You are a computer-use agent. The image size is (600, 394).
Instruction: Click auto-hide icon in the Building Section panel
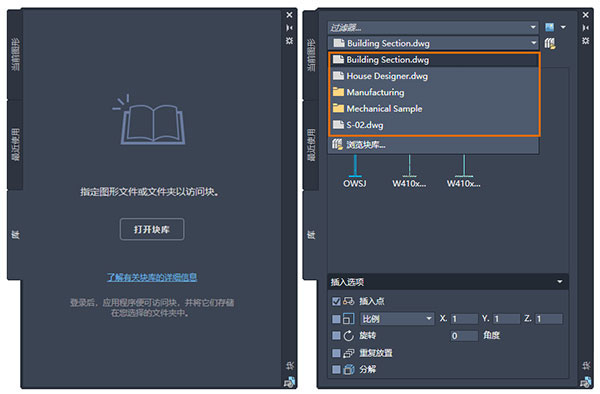[585, 28]
